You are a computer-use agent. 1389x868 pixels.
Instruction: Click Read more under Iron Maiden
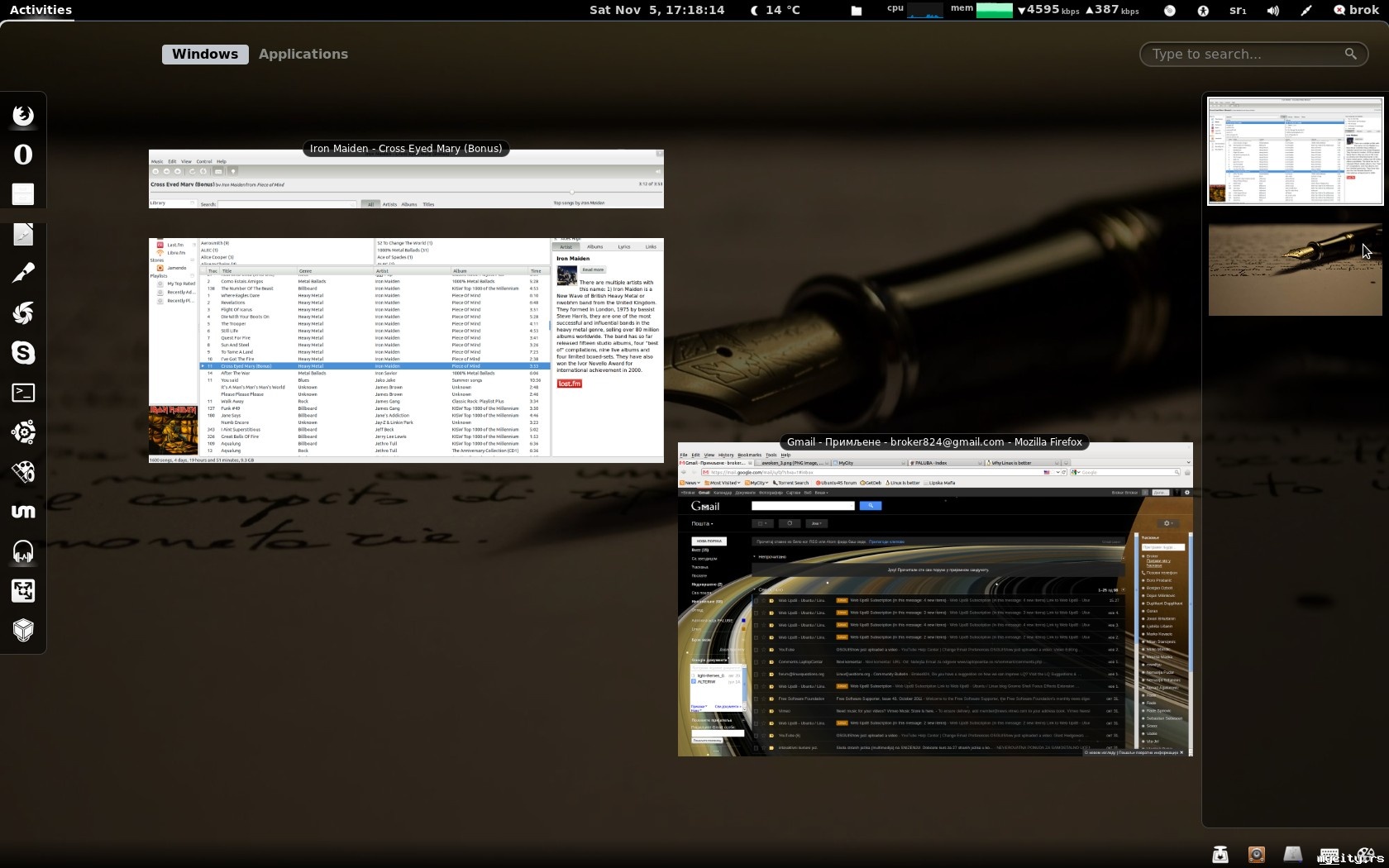(x=593, y=269)
